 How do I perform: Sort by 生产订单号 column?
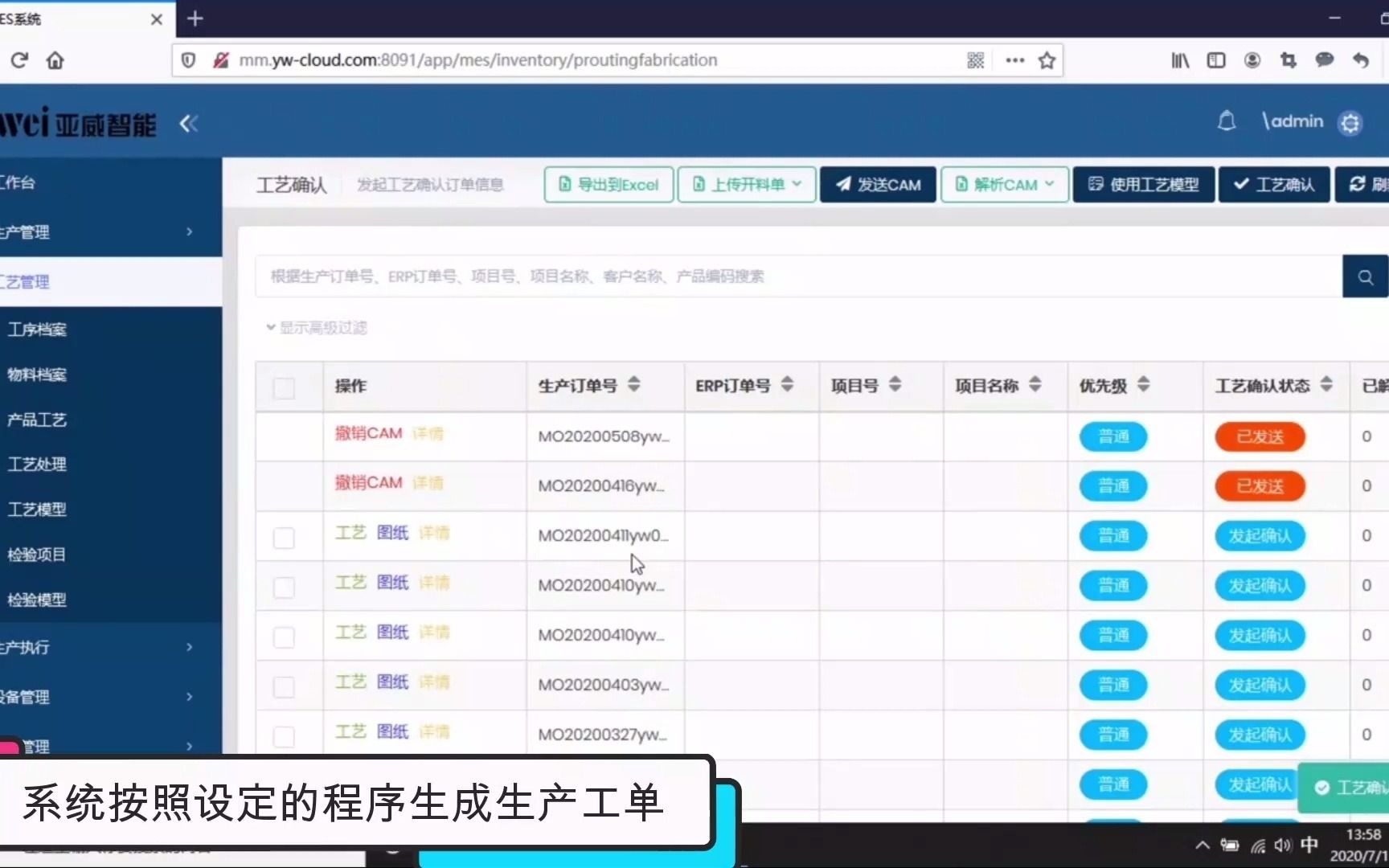tap(634, 384)
